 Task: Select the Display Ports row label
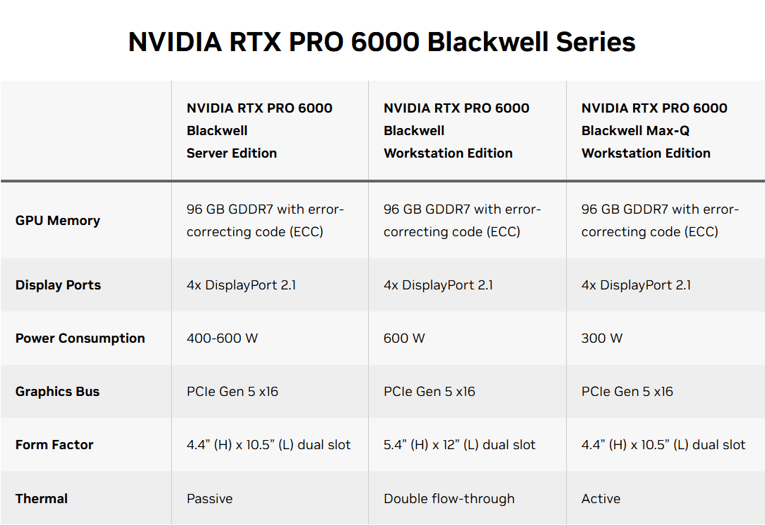58,285
